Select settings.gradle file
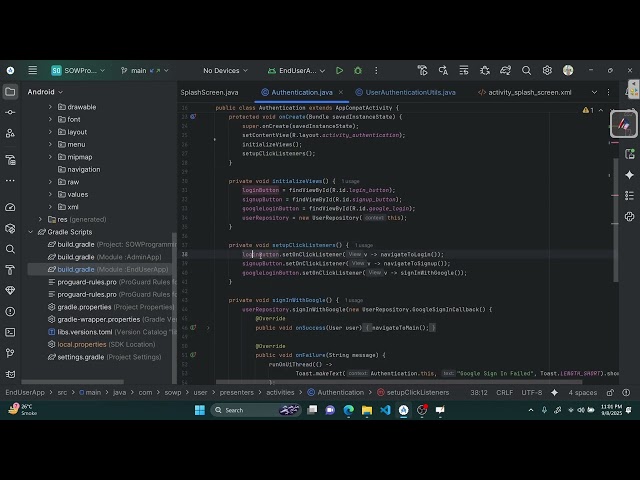This screenshot has height=480, width=640. [x=104, y=357]
